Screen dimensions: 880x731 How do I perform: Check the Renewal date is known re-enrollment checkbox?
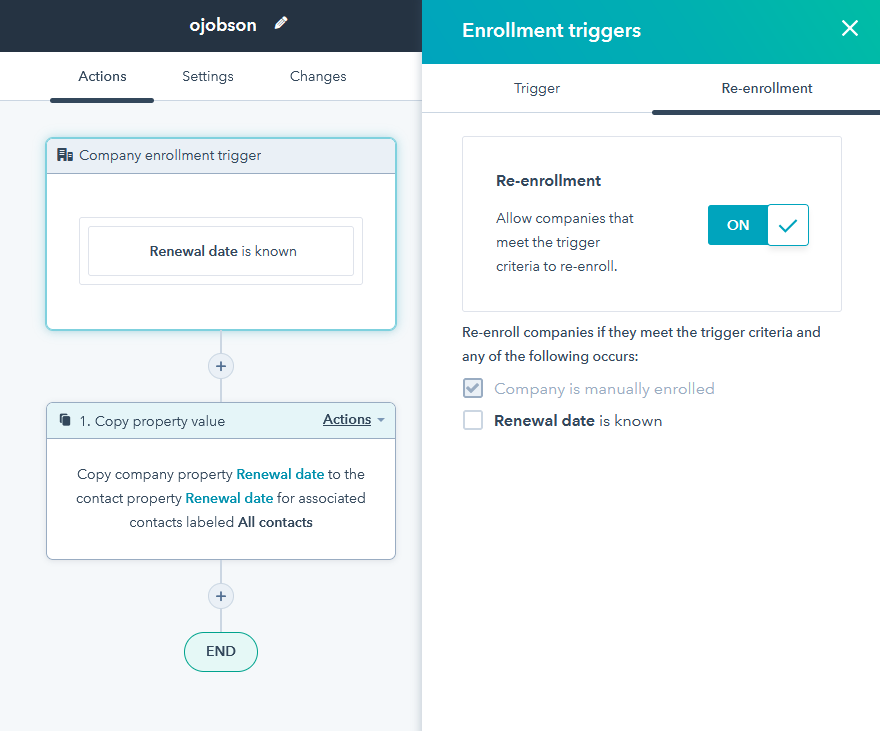[472, 420]
